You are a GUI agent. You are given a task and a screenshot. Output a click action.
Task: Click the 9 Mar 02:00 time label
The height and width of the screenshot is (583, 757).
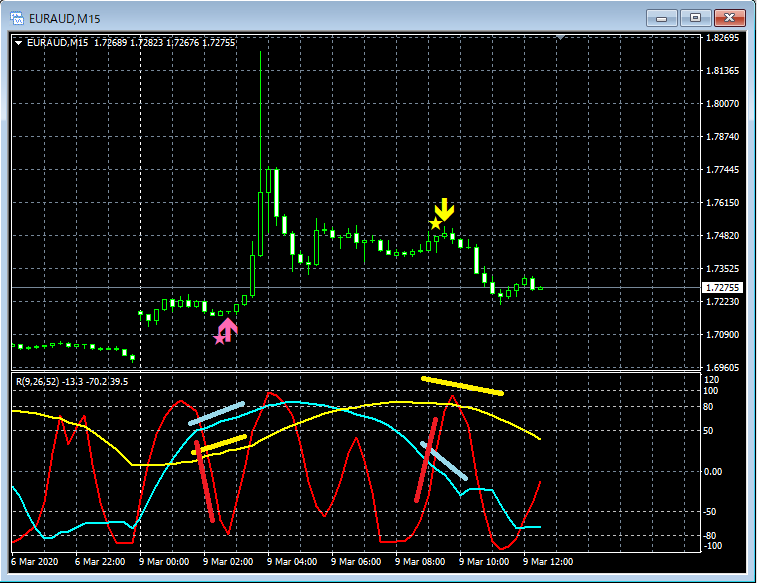[228, 562]
